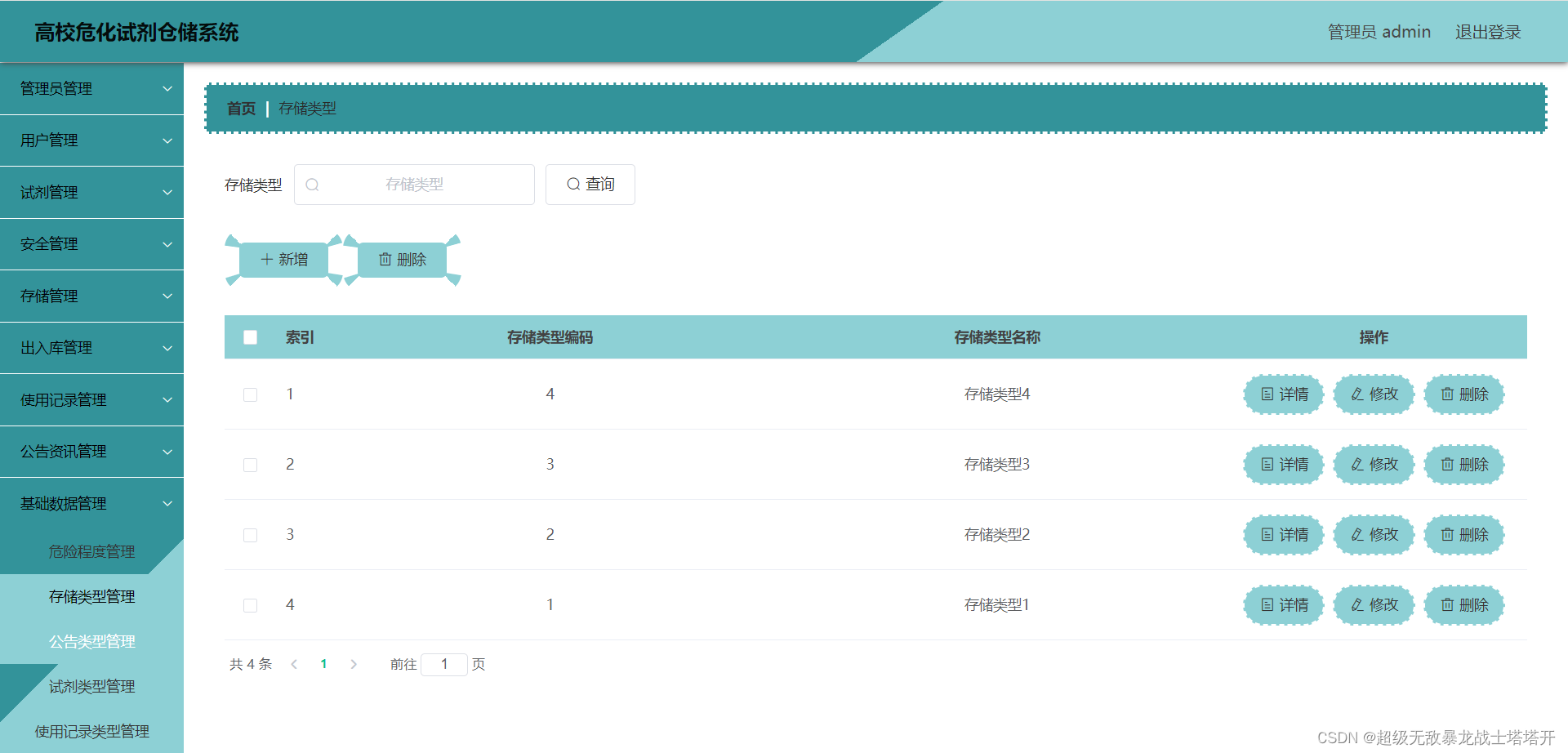
Task: Click the 存储类型编码 column header
Action: (550, 337)
